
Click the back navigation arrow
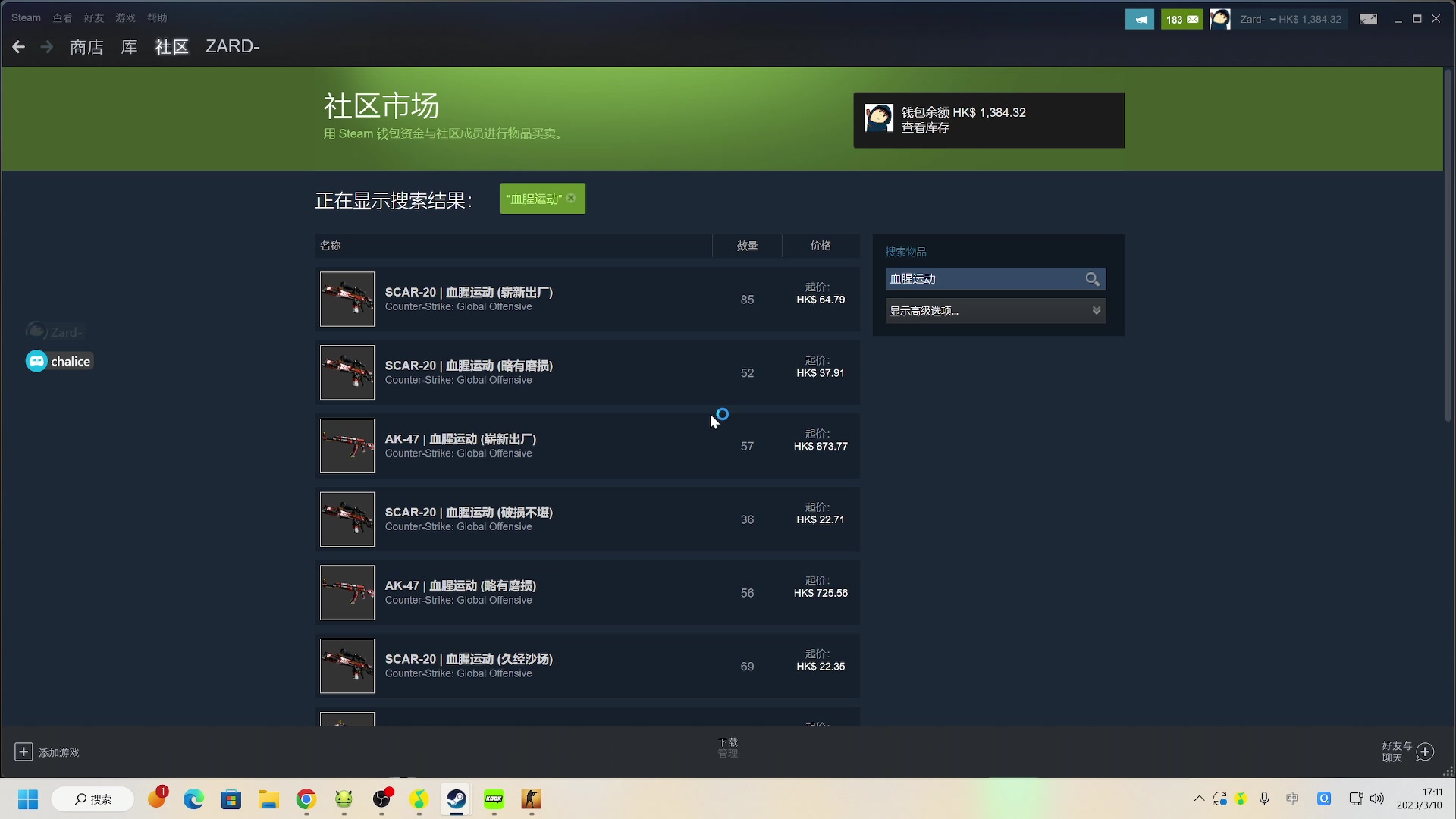(x=19, y=47)
